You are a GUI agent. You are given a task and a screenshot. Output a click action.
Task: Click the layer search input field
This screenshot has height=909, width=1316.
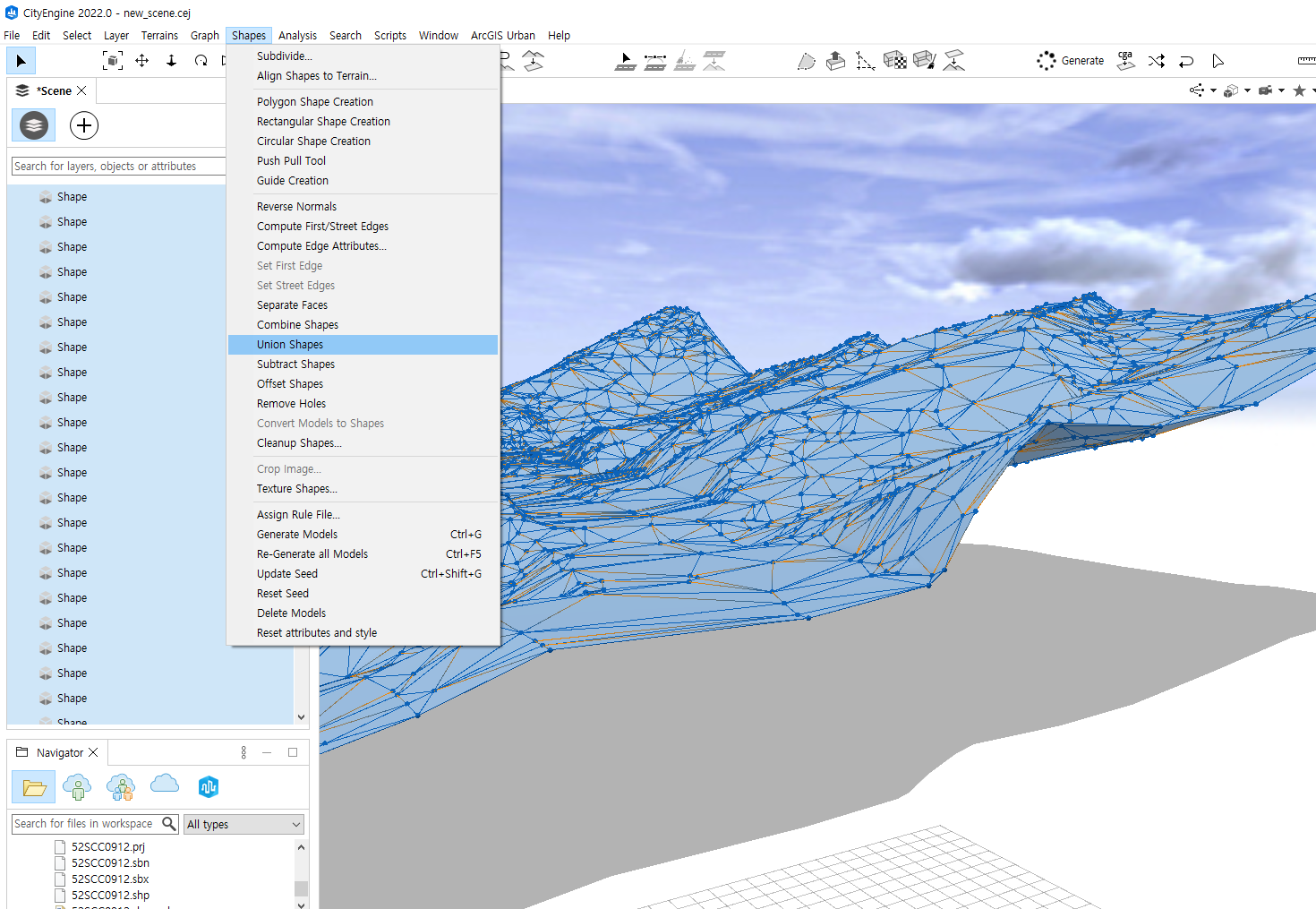[116, 167]
